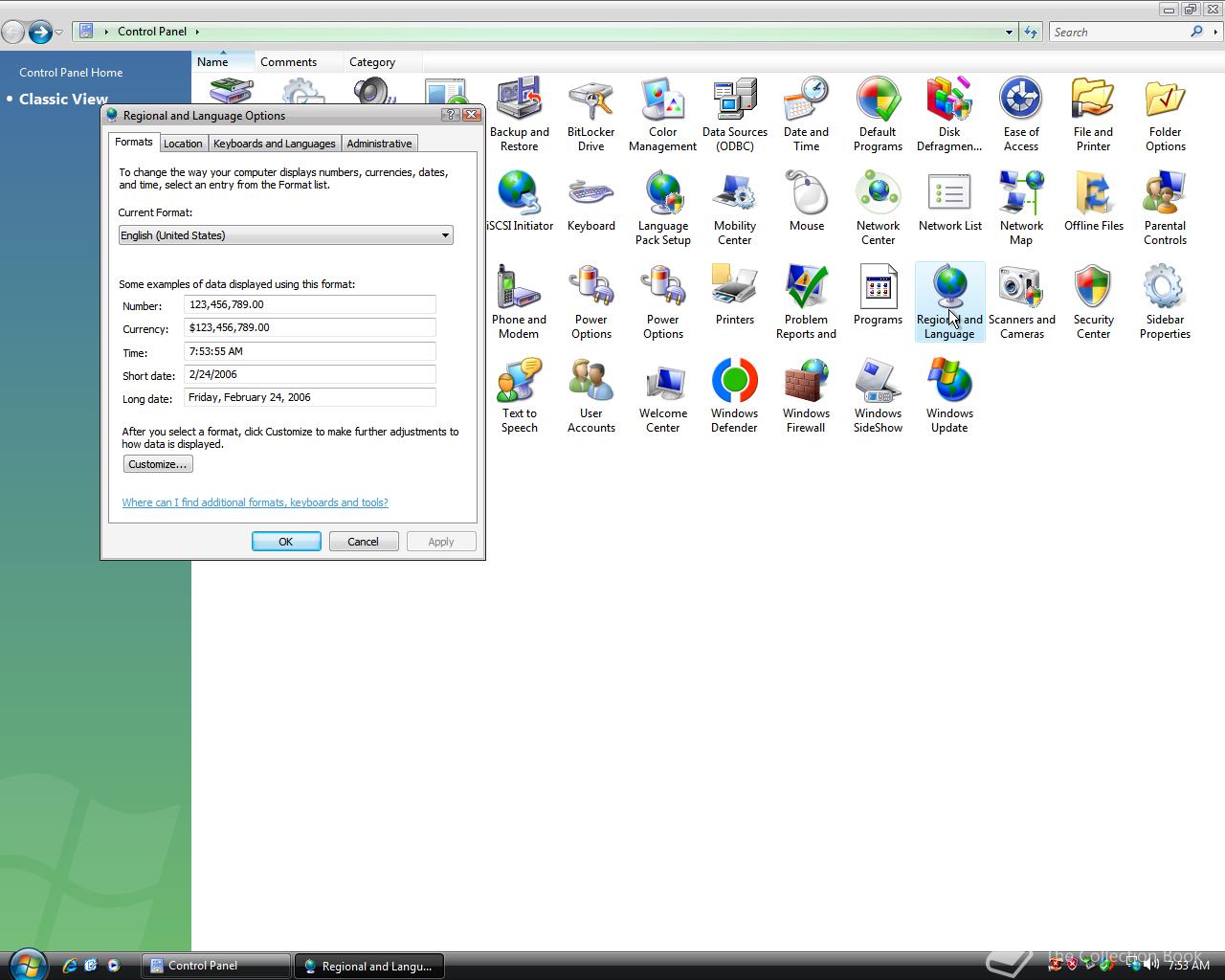This screenshot has height=980, width=1225.
Task: Open Backup and Restore icon
Action: [519, 115]
